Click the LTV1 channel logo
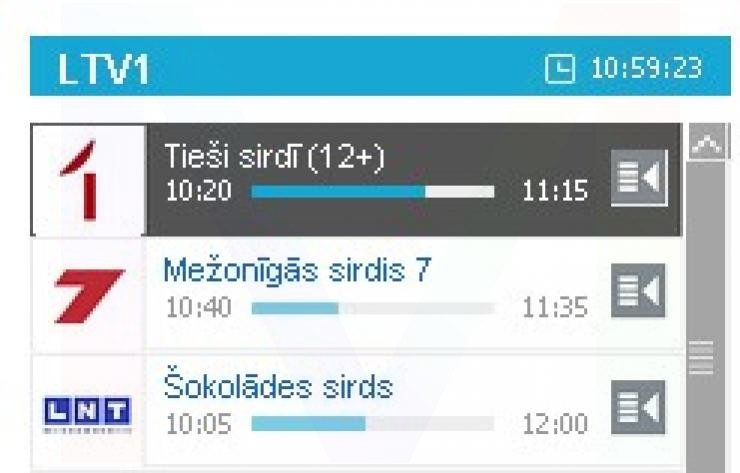 click(88, 180)
